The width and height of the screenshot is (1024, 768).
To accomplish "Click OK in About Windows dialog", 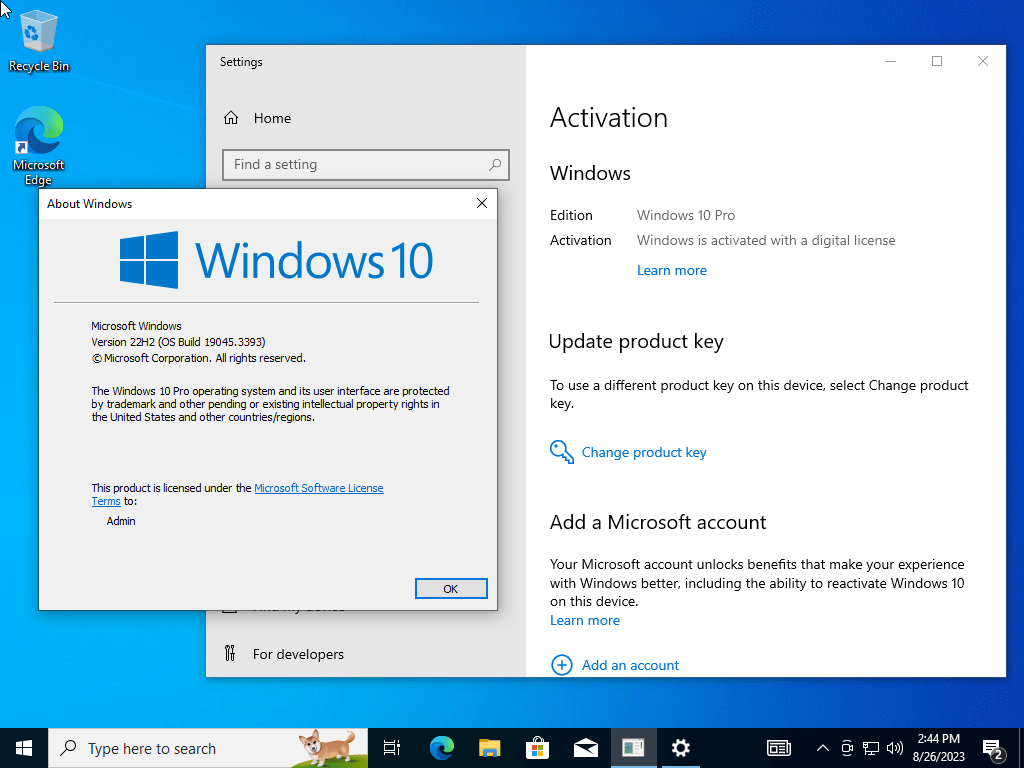I will (x=451, y=588).
